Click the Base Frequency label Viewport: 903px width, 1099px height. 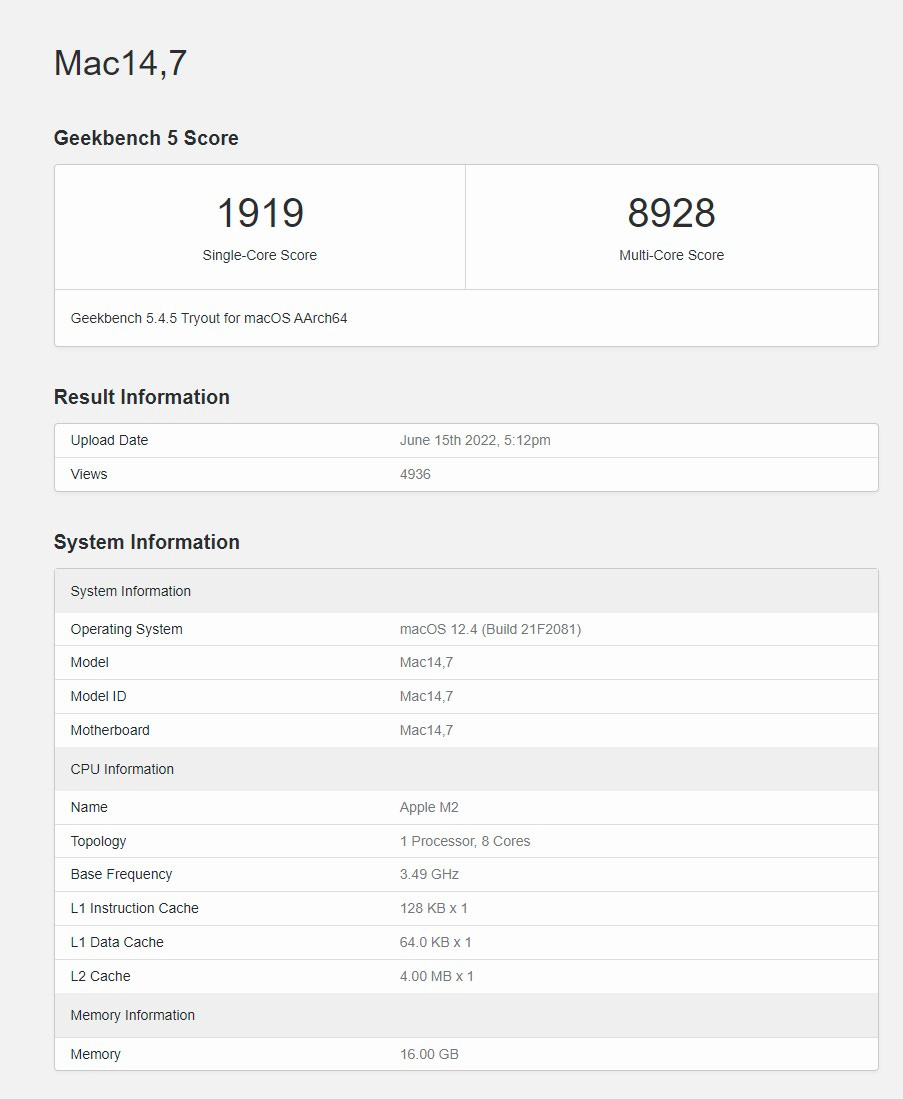(121, 874)
